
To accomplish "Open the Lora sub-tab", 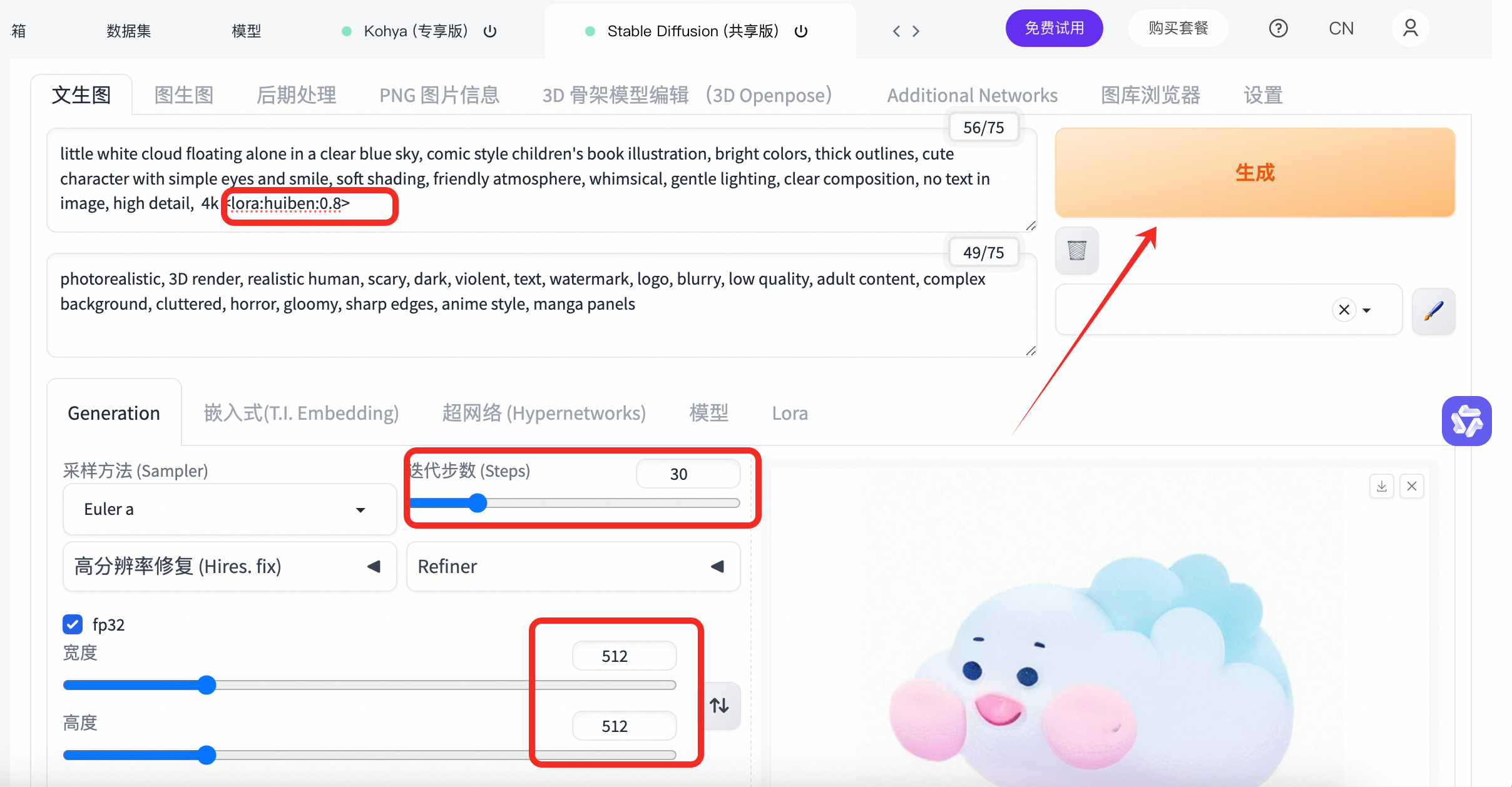I will [789, 414].
